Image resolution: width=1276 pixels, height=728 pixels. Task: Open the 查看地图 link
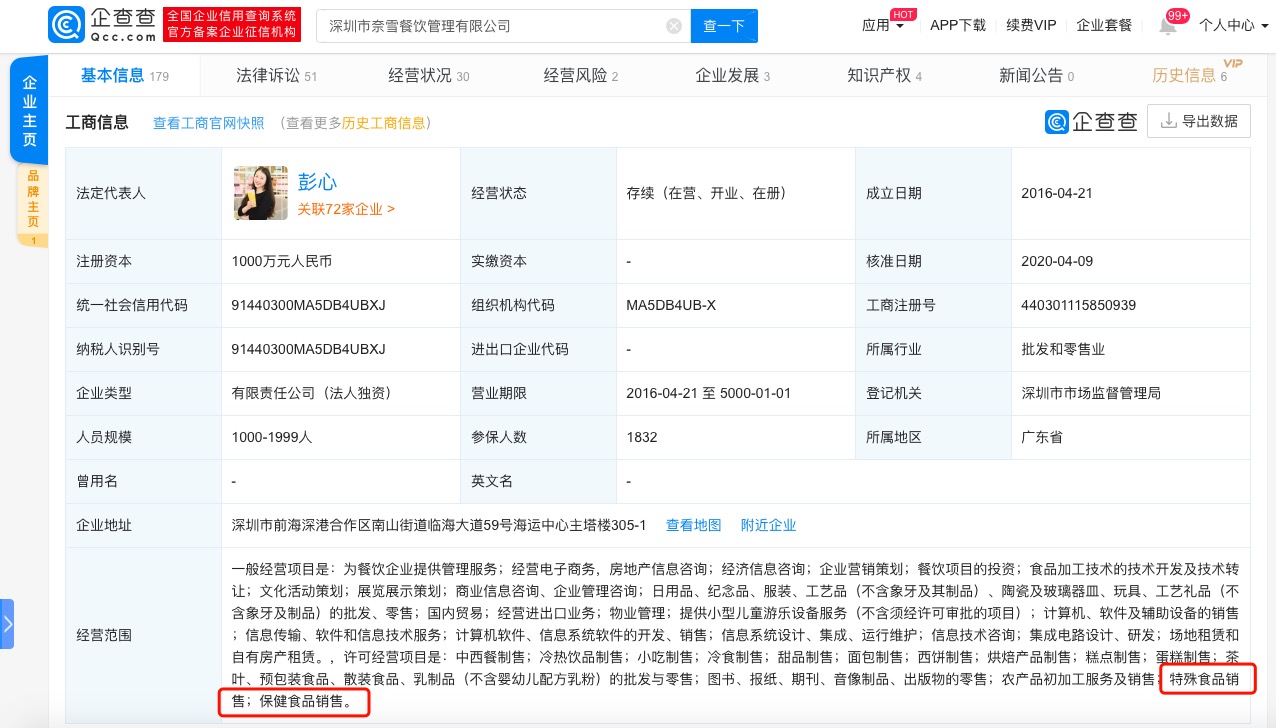(694, 525)
